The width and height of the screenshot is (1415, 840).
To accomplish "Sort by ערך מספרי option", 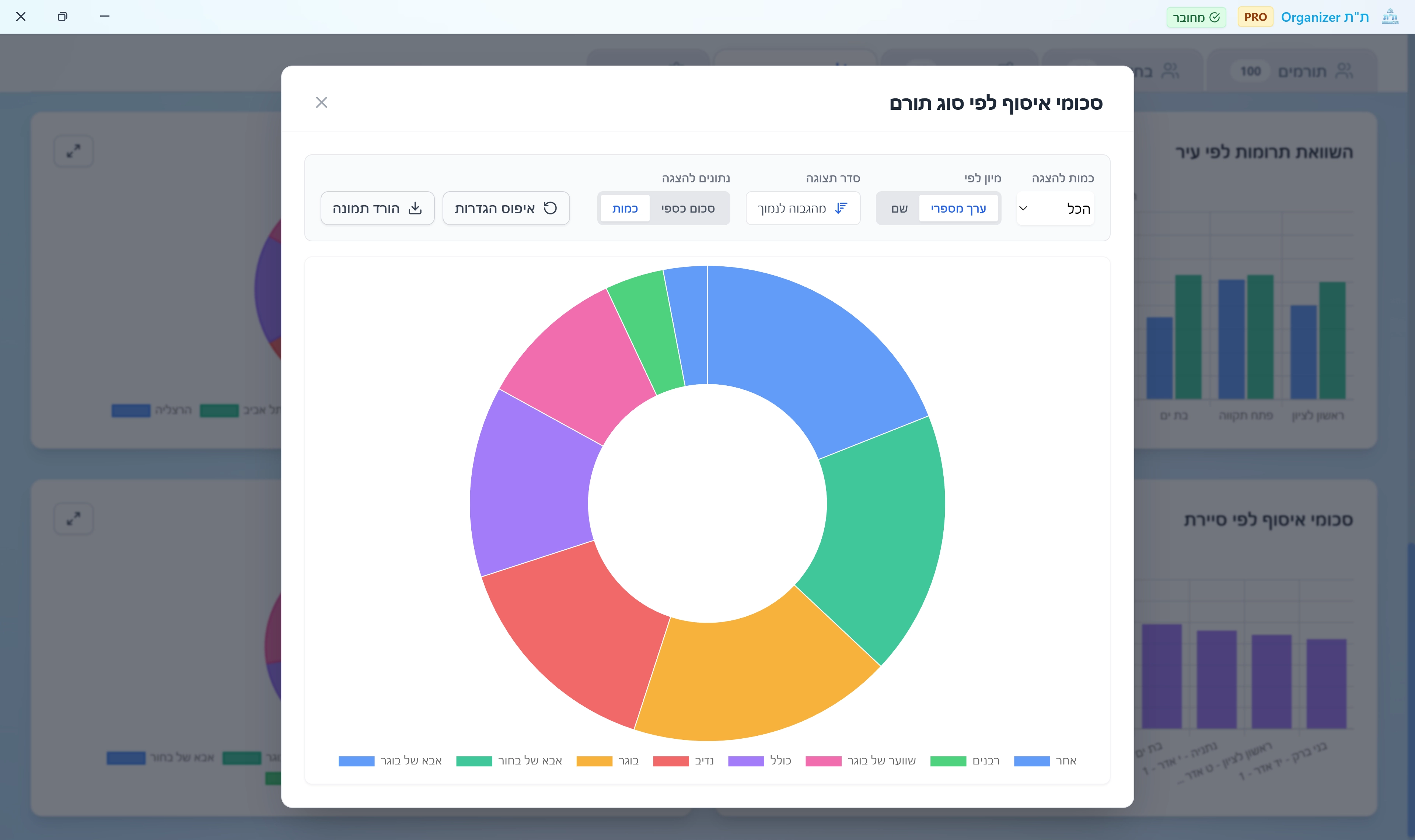I will (958, 208).
